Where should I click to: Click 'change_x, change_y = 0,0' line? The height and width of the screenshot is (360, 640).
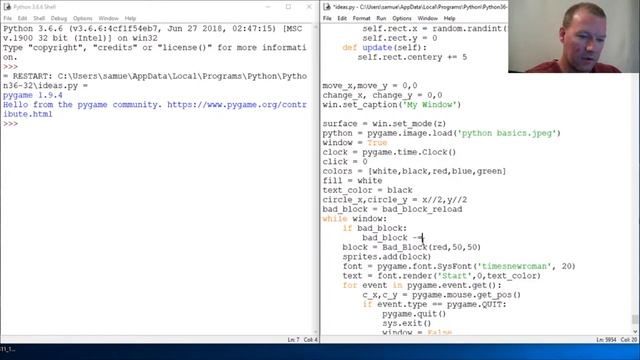[x=382, y=95]
